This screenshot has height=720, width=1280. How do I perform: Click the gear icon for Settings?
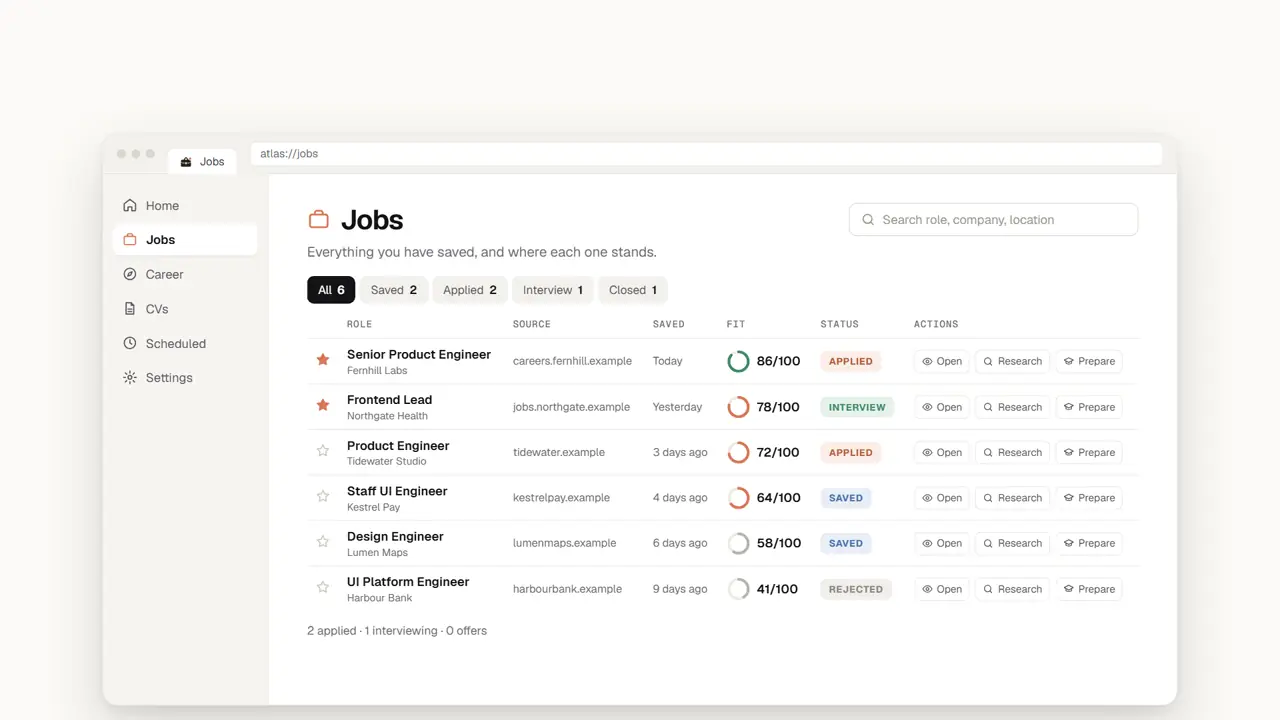[x=130, y=378]
